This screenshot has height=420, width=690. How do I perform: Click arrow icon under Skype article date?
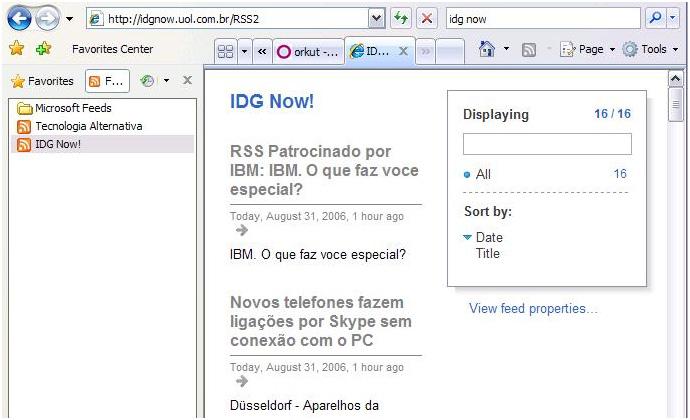242,381
